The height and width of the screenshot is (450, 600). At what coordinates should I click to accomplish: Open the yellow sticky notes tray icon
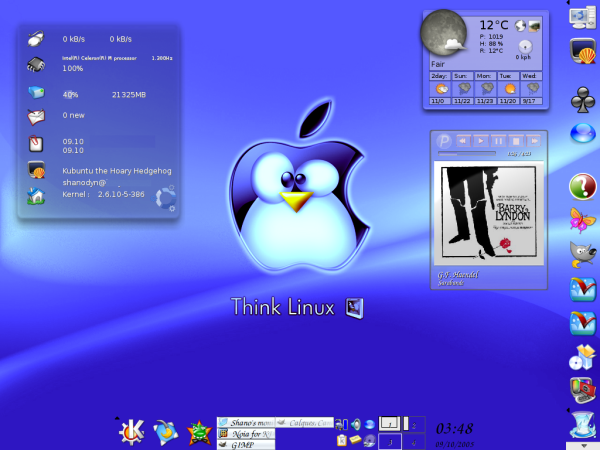tap(355, 439)
